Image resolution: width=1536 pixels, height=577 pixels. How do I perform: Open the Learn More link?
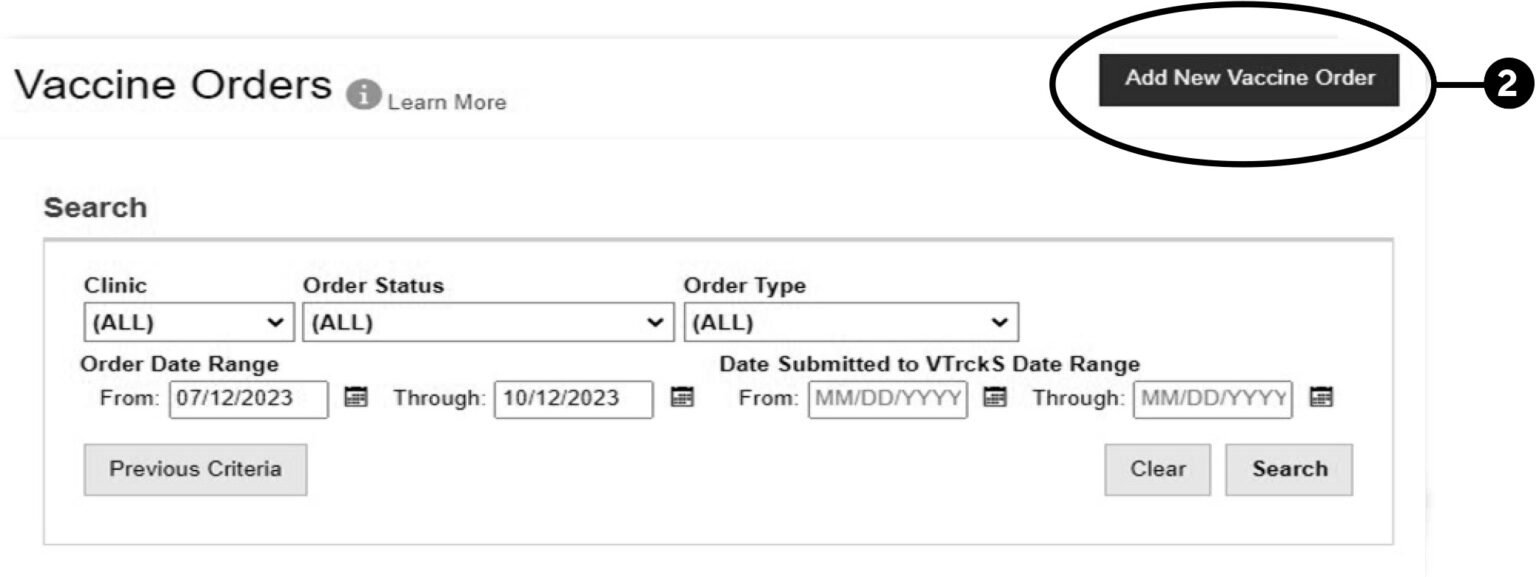446,102
